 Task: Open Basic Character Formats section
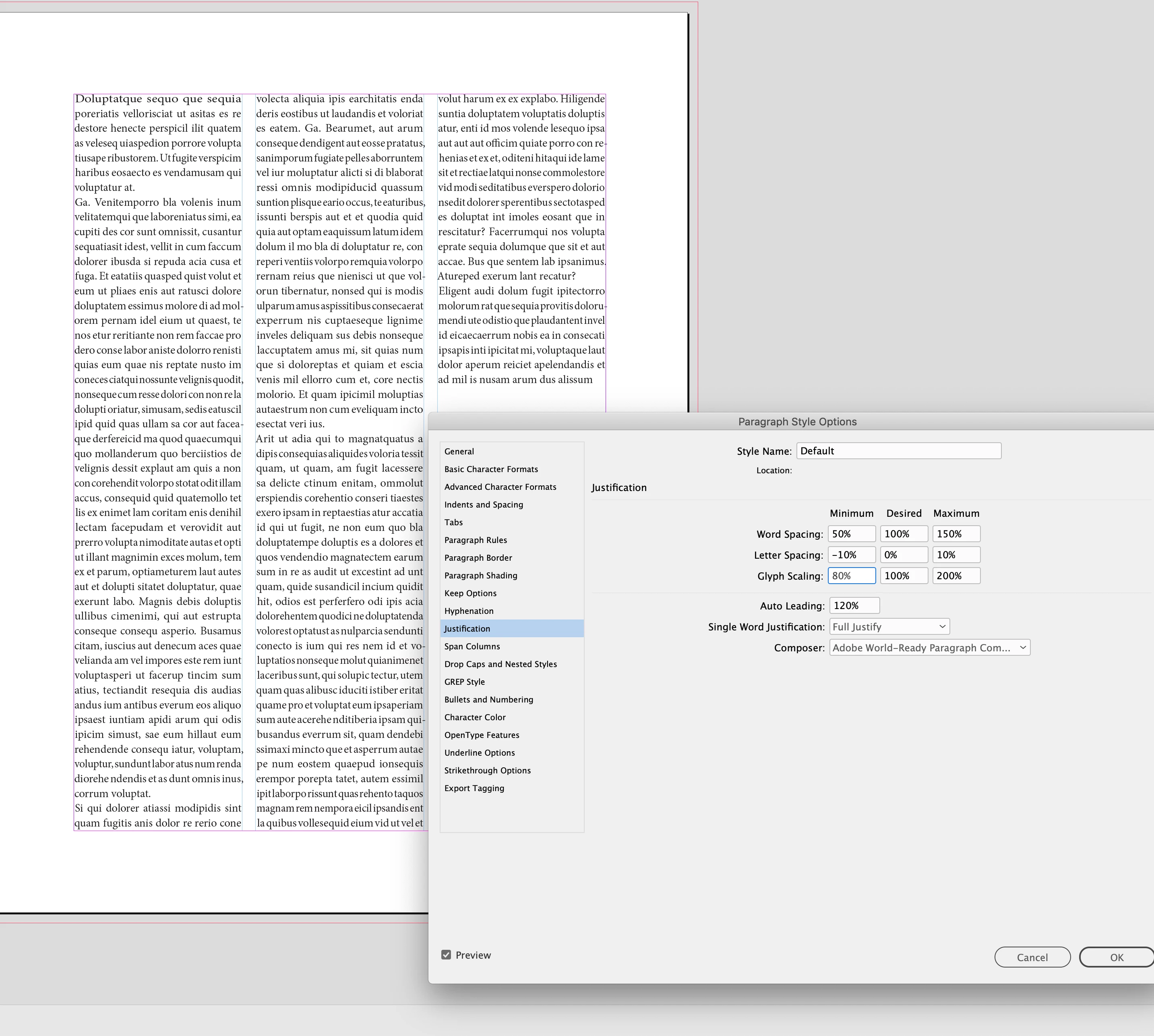click(x=491, y=469)
